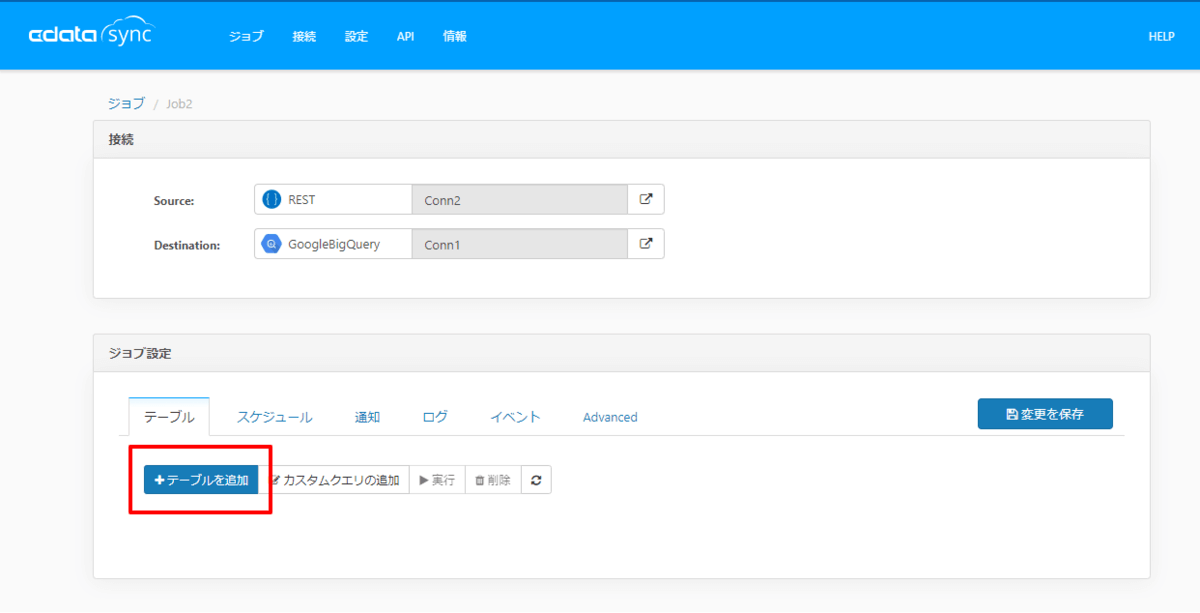Click the GoogleBigQuery destination label
The height and width of the screenshot is (613, 1200).
[x=334, y=244]
